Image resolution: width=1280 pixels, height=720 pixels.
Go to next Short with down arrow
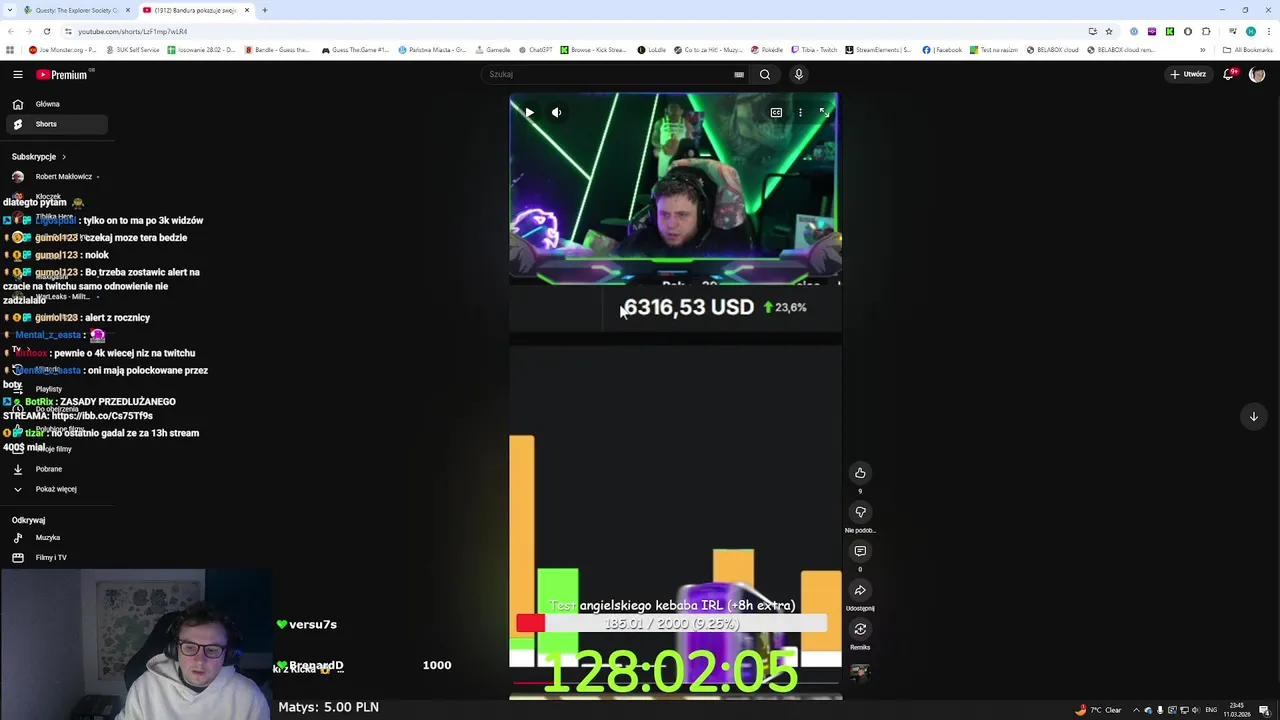pos(1253,416)
